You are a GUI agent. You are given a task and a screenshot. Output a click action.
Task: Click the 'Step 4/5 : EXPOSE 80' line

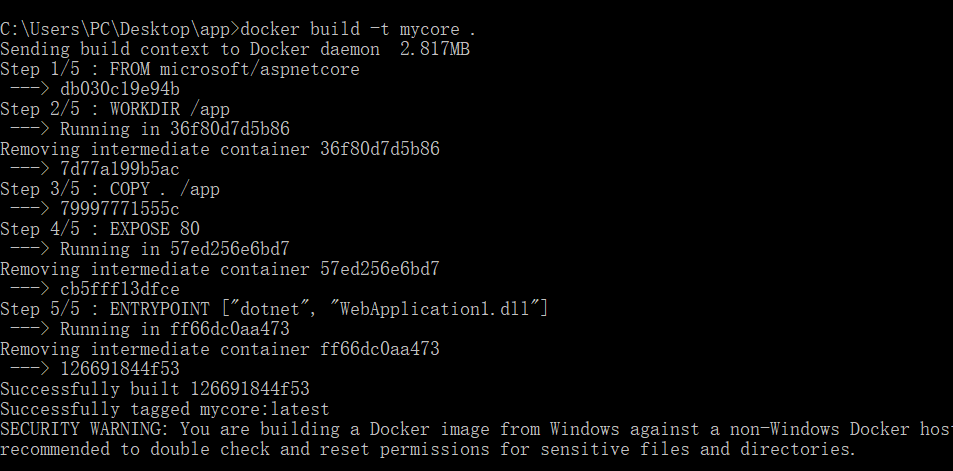[100, 229]
